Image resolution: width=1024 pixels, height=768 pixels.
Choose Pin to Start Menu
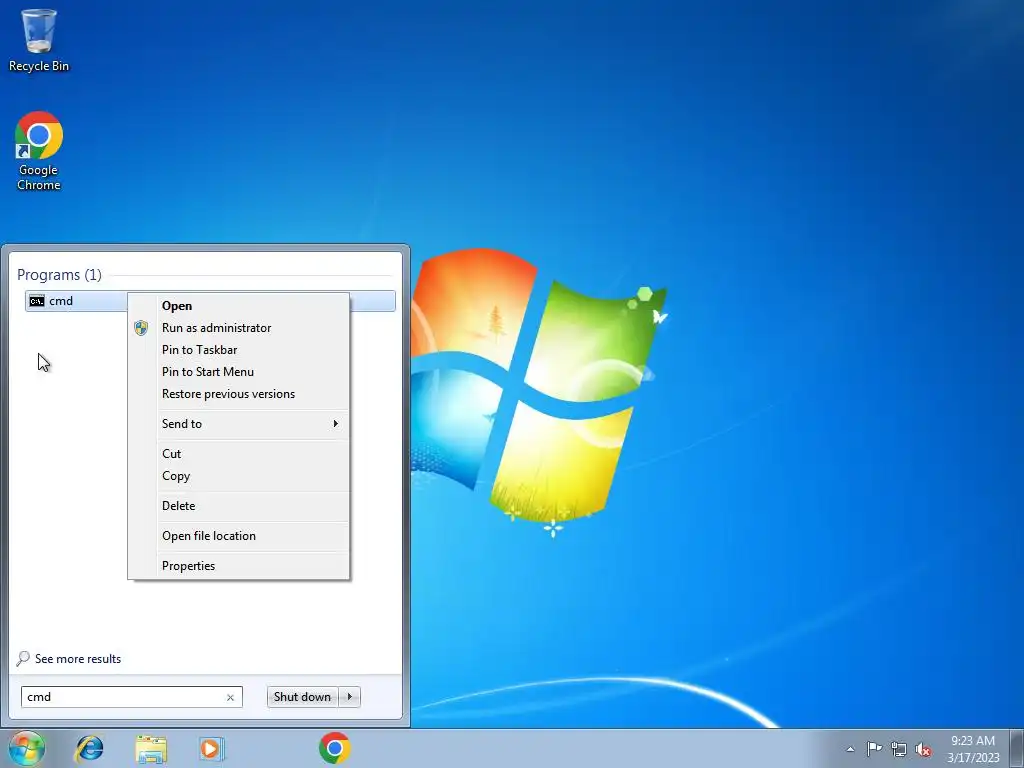click(238, 372)
